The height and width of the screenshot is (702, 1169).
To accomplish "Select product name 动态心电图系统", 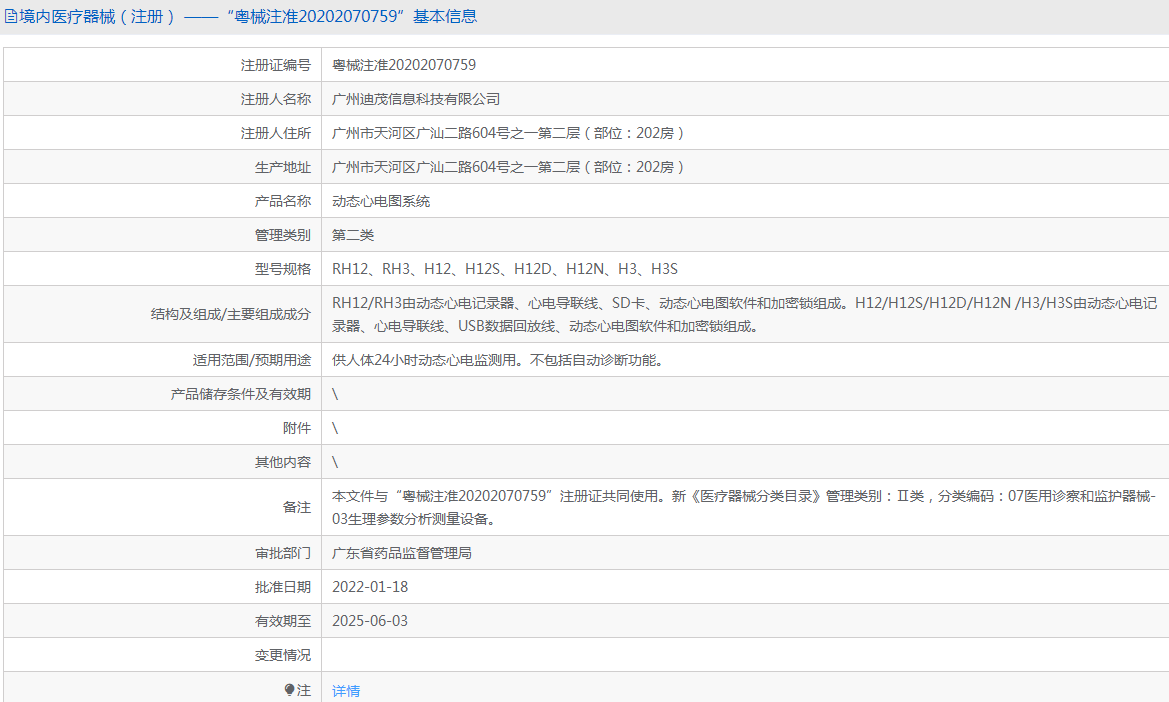I will pos(382,200).
